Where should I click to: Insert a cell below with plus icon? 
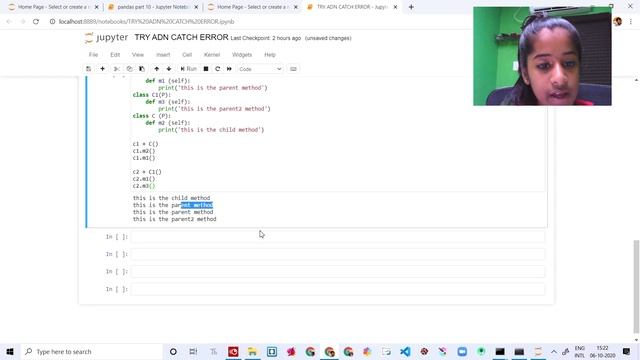coord(102,69)
